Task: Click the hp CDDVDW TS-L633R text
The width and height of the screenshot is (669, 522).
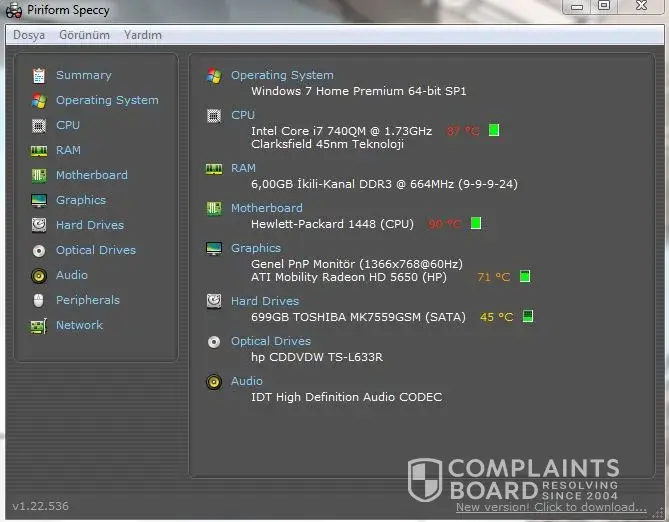Action: click(317, 357)
